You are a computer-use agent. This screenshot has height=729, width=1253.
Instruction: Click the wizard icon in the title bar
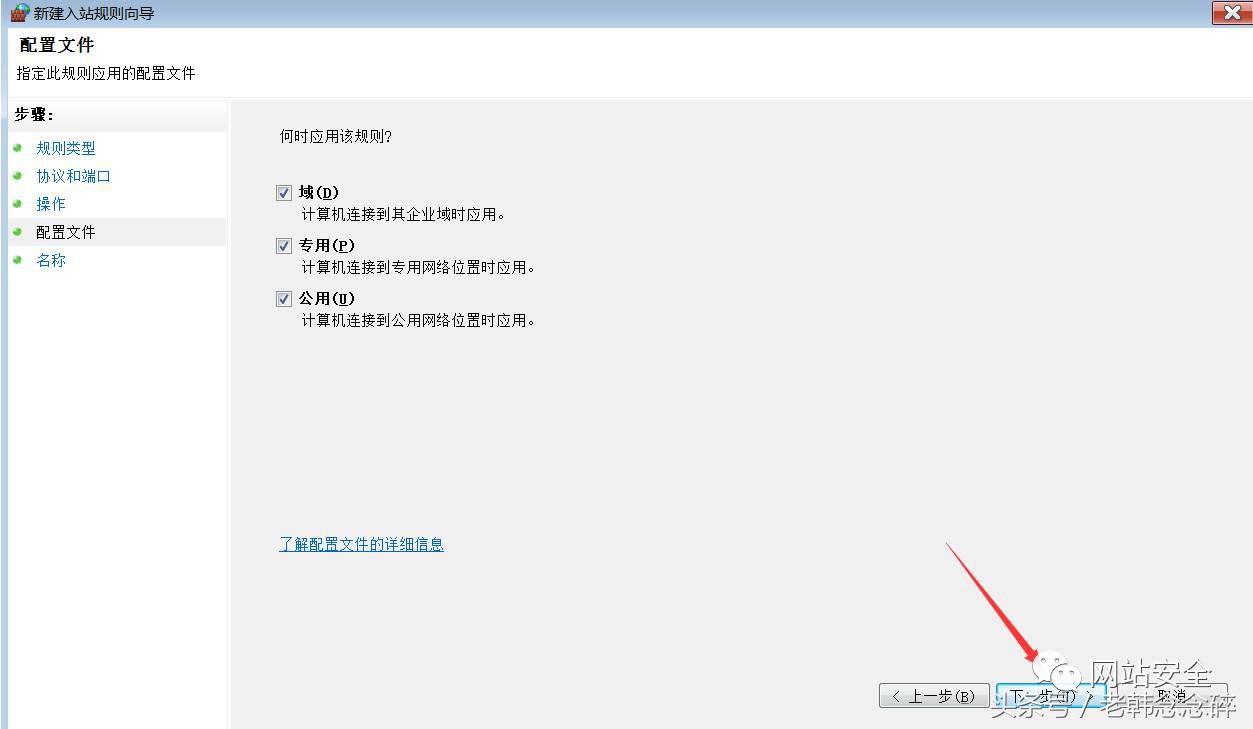click(x=19, y=13)
